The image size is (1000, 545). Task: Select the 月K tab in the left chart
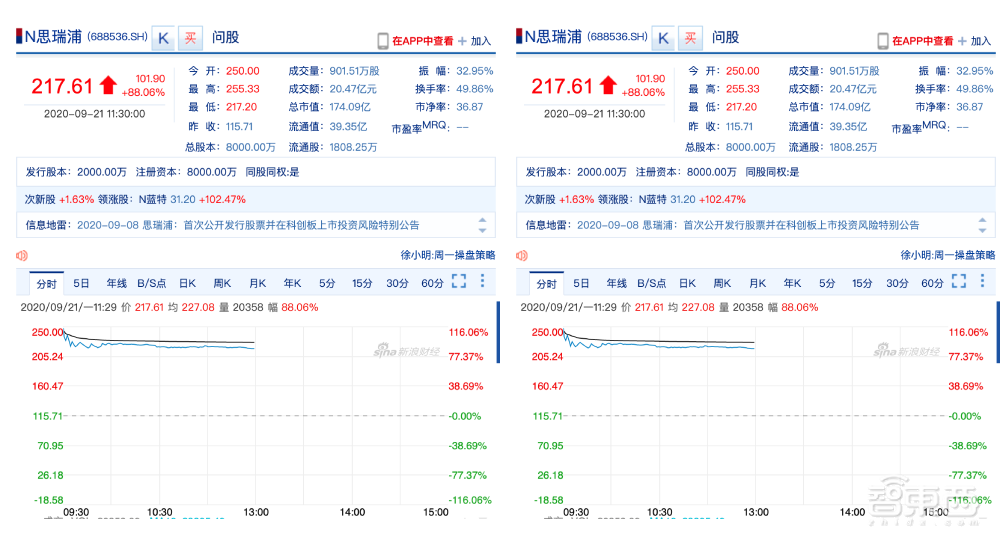click(258, 284)
